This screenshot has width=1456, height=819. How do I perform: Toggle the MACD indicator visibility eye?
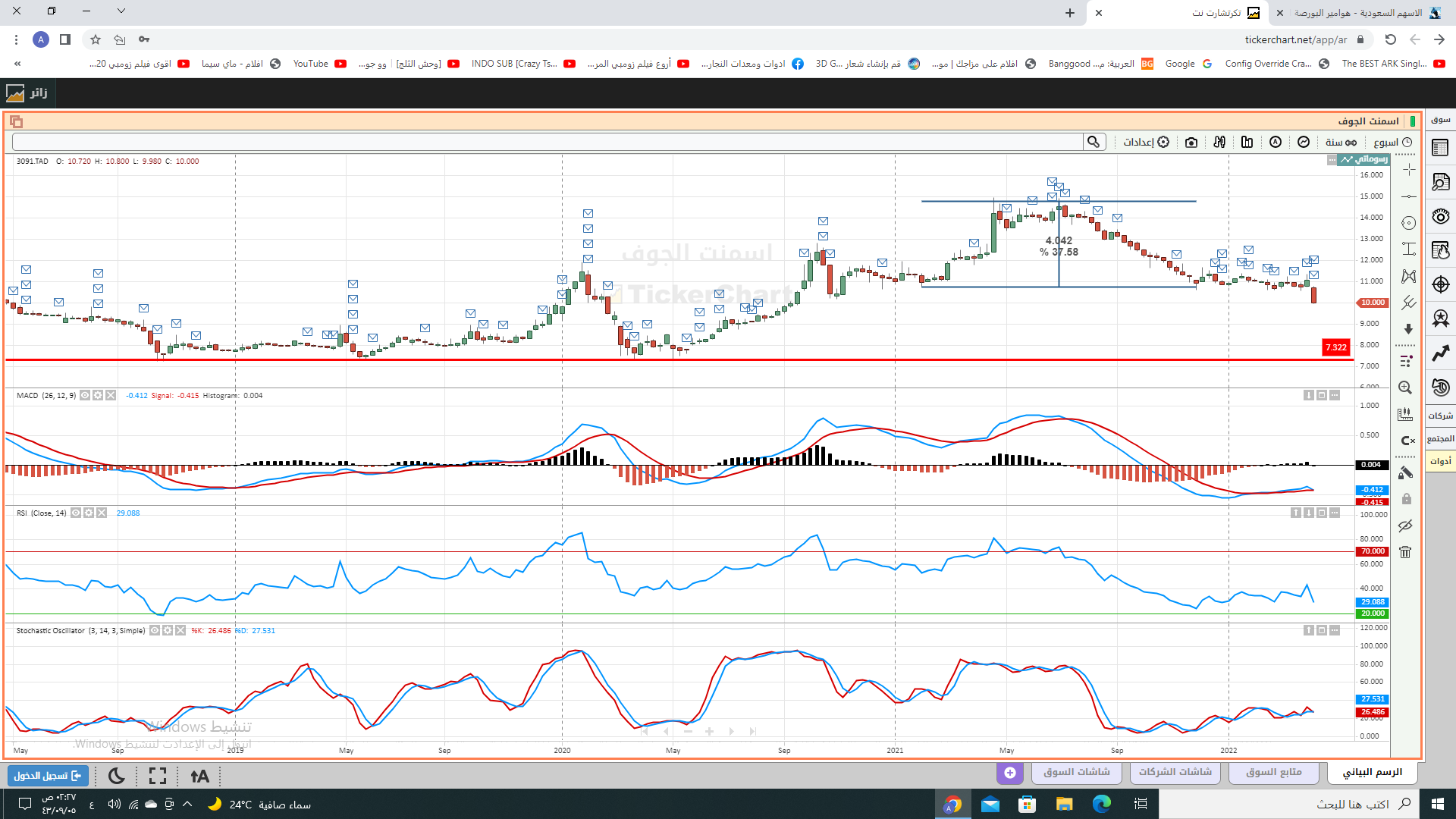coord(85,395)
